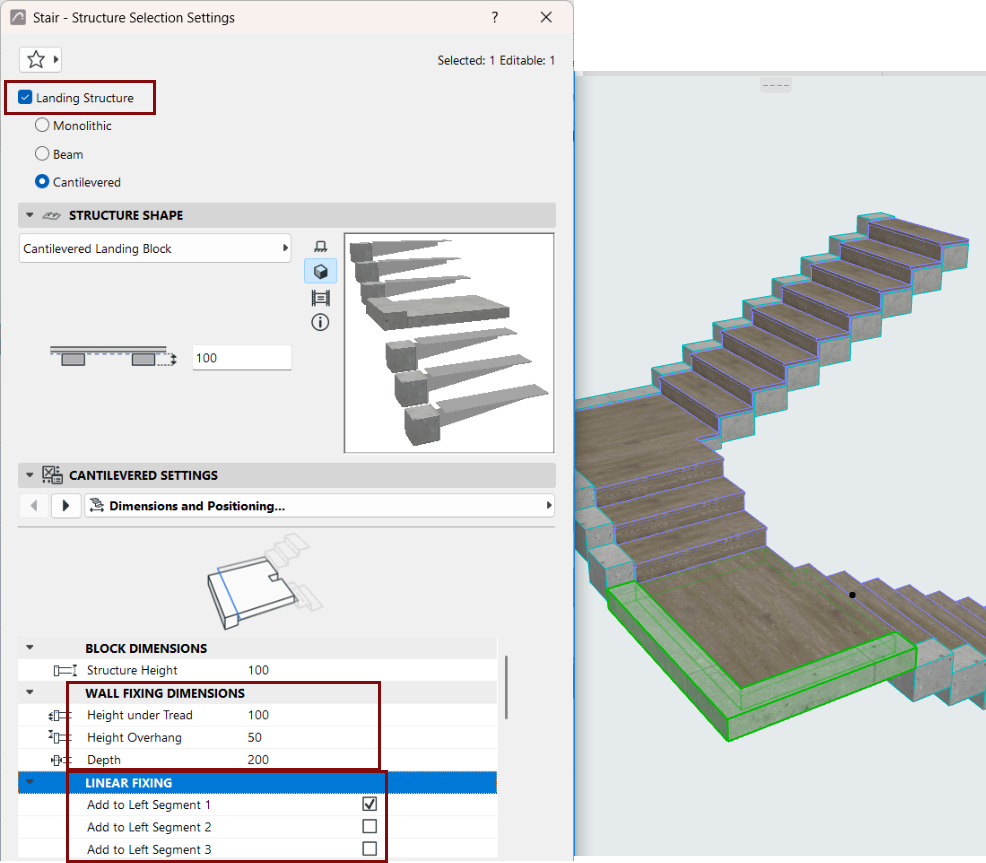Collapse the Cantilevered Settings panel
Screen dimensions: 986x863
click(x=30, y=475)
